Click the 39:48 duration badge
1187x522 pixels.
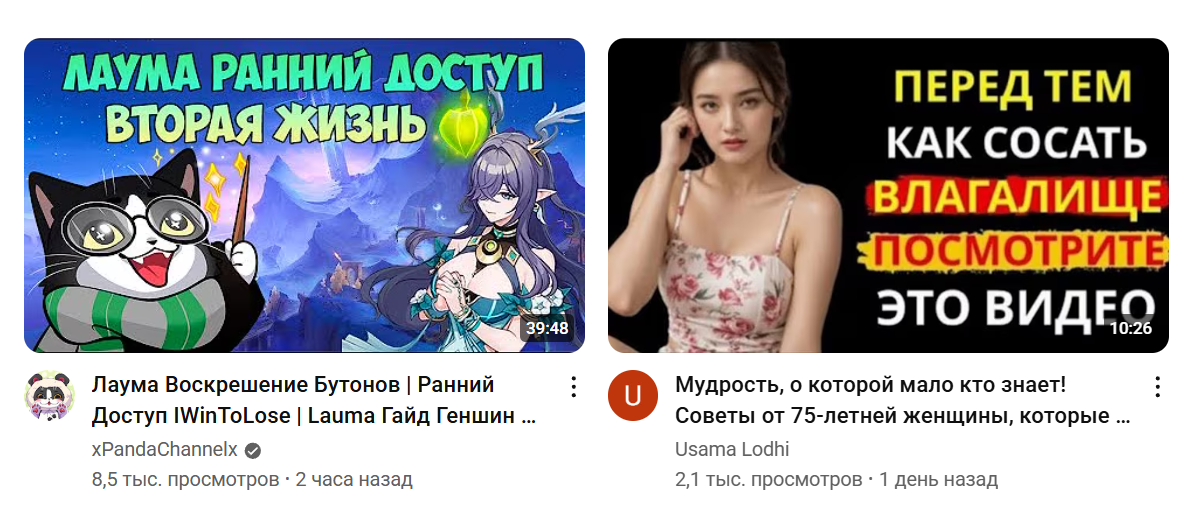(547, 328)
